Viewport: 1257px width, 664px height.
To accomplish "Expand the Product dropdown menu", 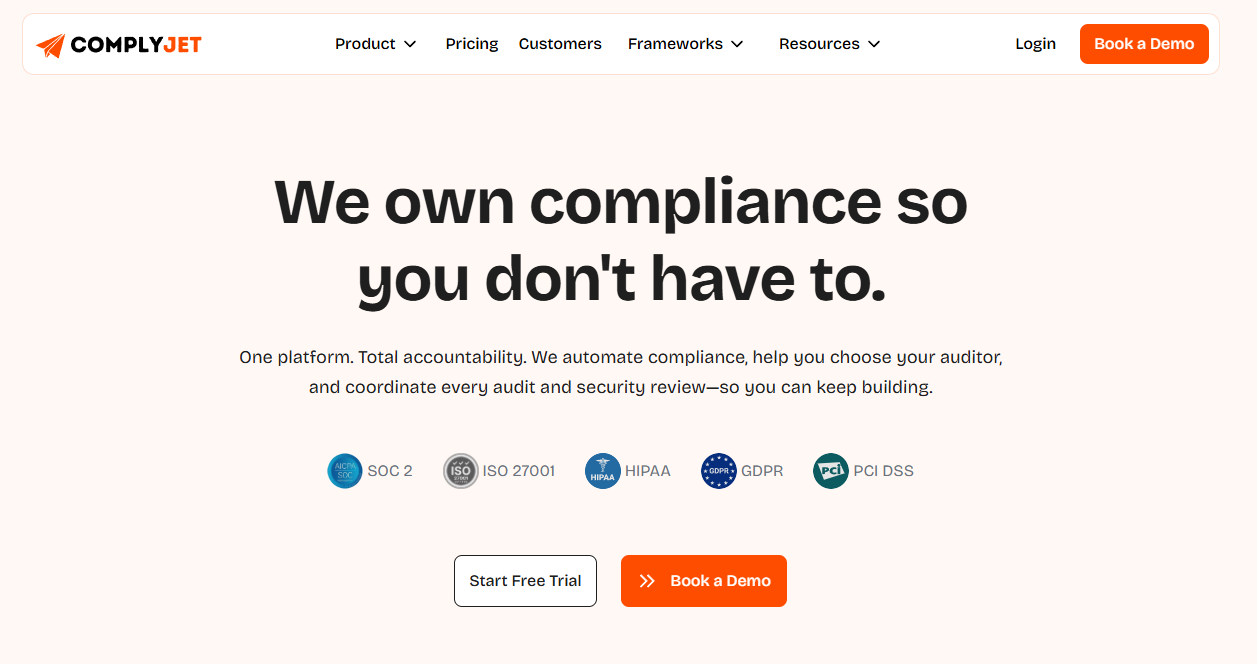I will 376,43.
